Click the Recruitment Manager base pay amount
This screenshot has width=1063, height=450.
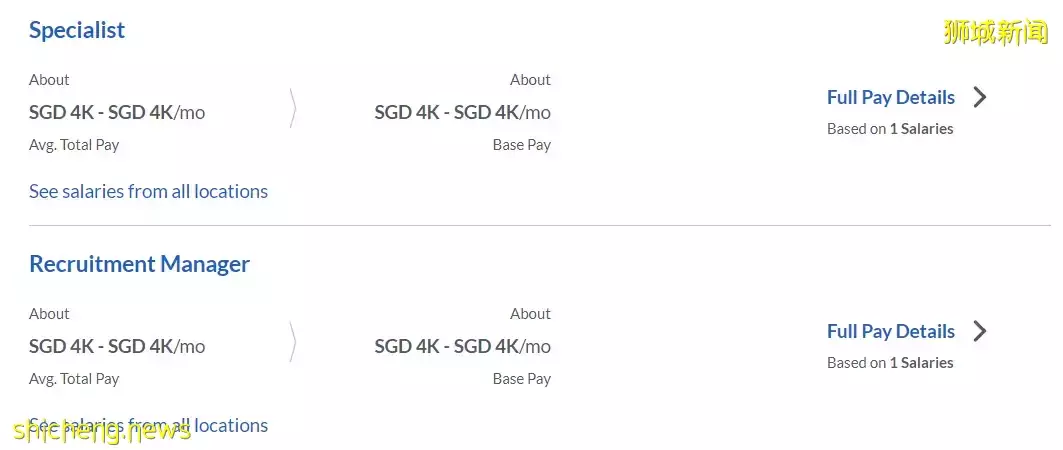(462, 346)
